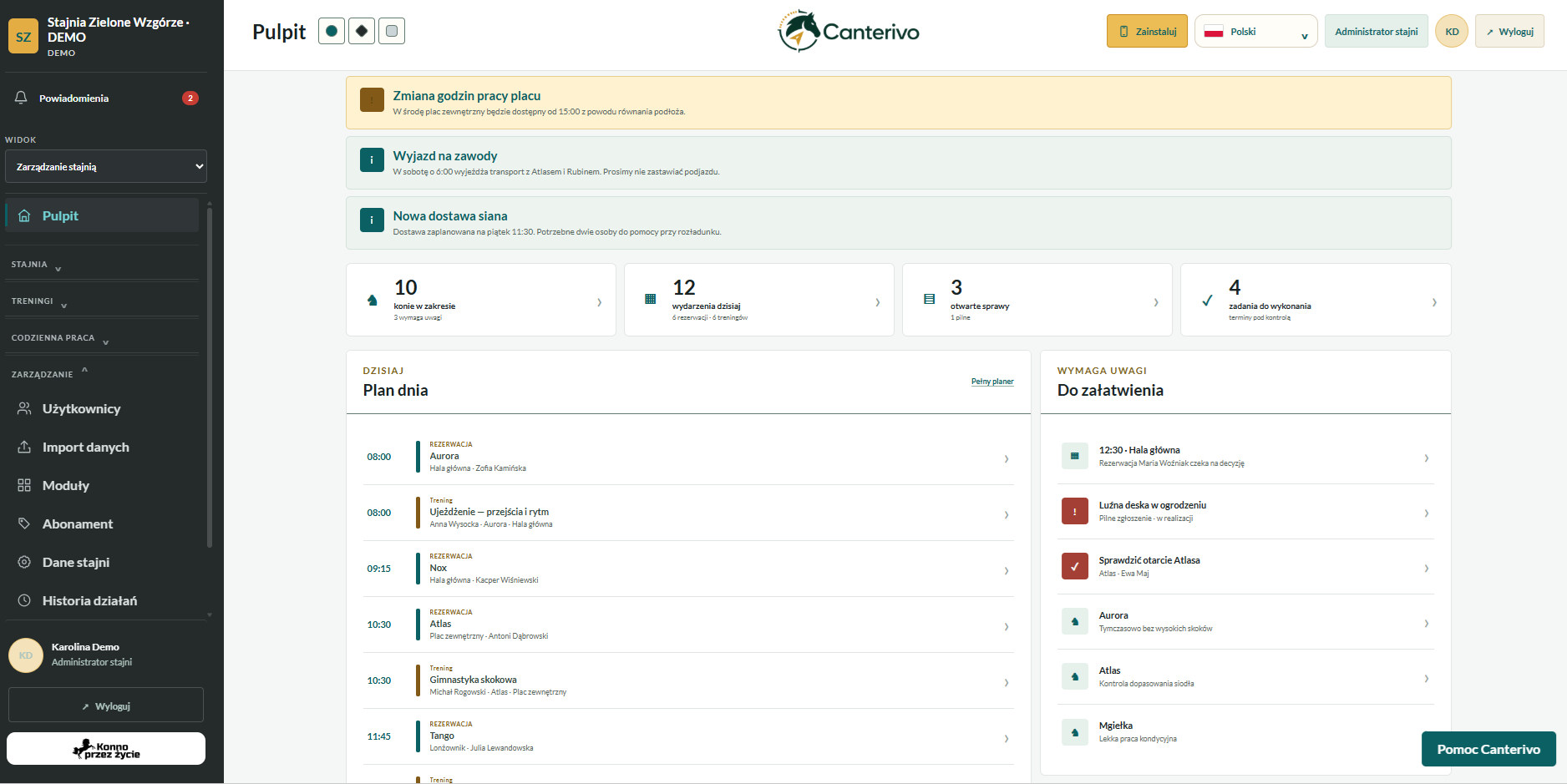1567x784 pixels.
Task: Open the Powiadomienia bell notifications
Action: coord(106,98)
